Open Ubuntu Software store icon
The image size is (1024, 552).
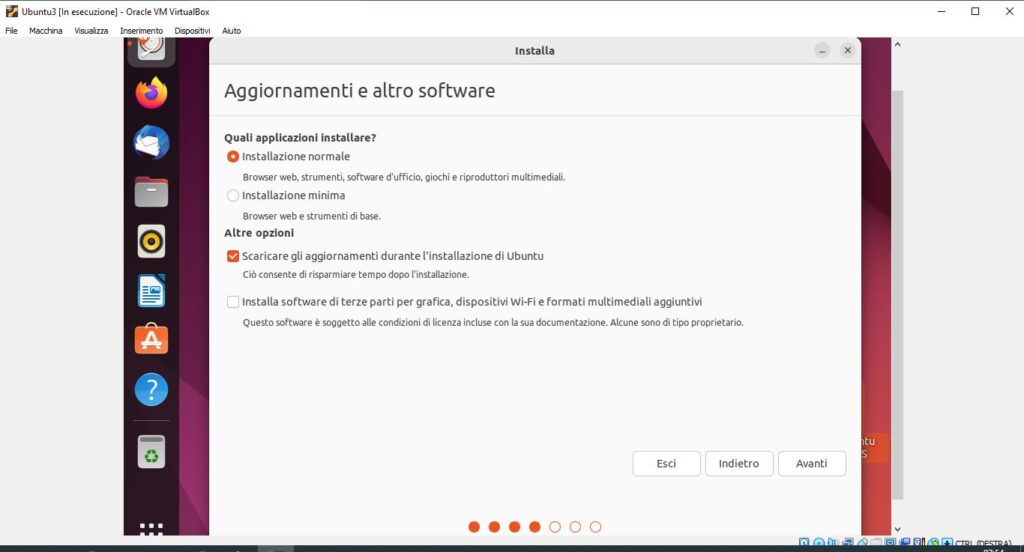click(x=151, y=339)
